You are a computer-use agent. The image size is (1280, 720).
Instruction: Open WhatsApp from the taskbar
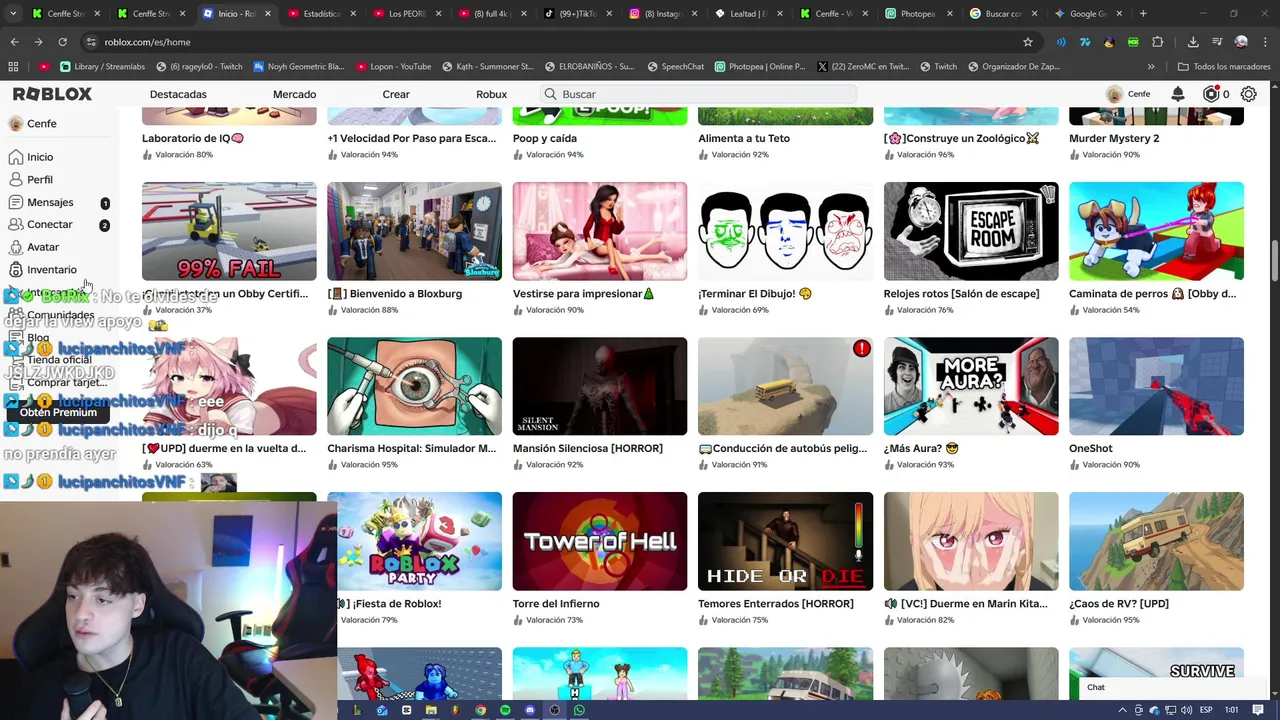pos(579,710)
